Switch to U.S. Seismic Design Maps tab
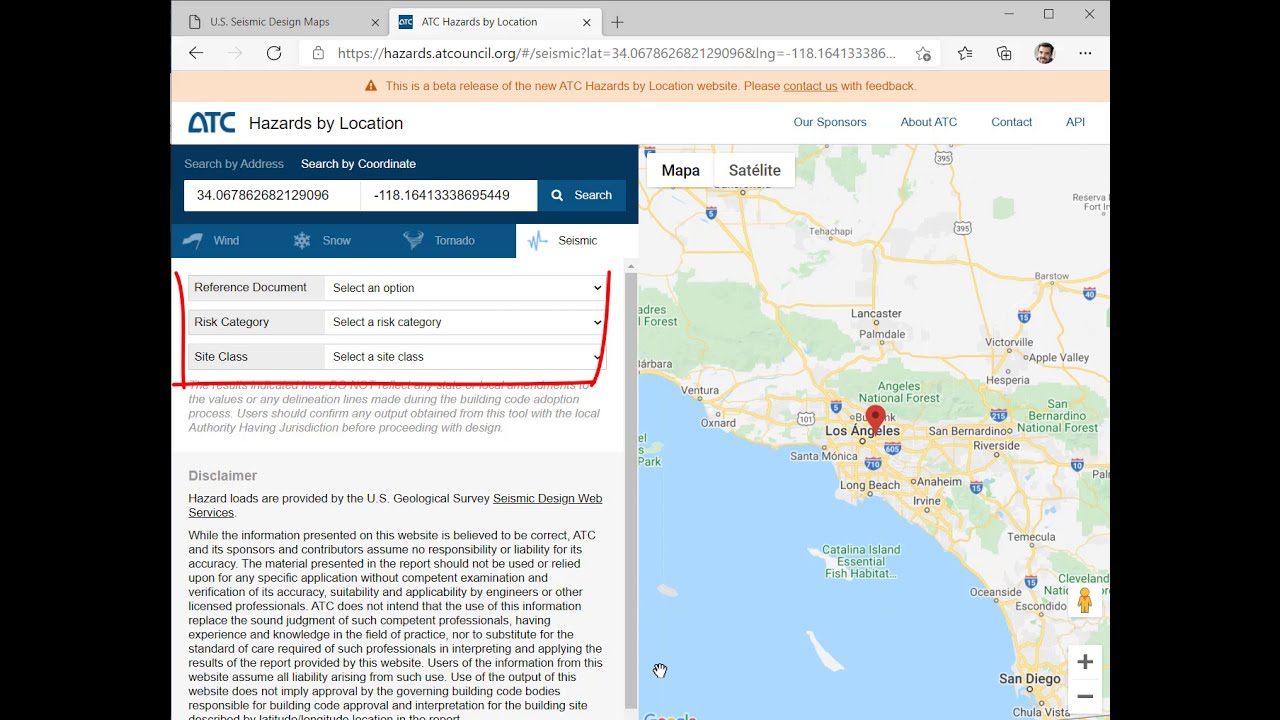This screenshot has height=720, width=1280. click(281, 22)
